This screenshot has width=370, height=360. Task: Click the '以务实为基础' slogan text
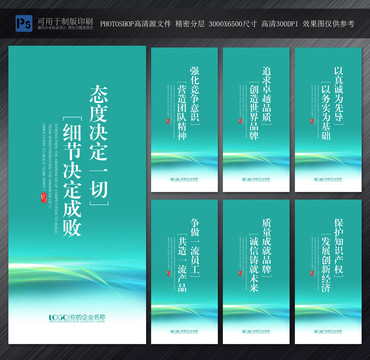[x=326, y=112]
